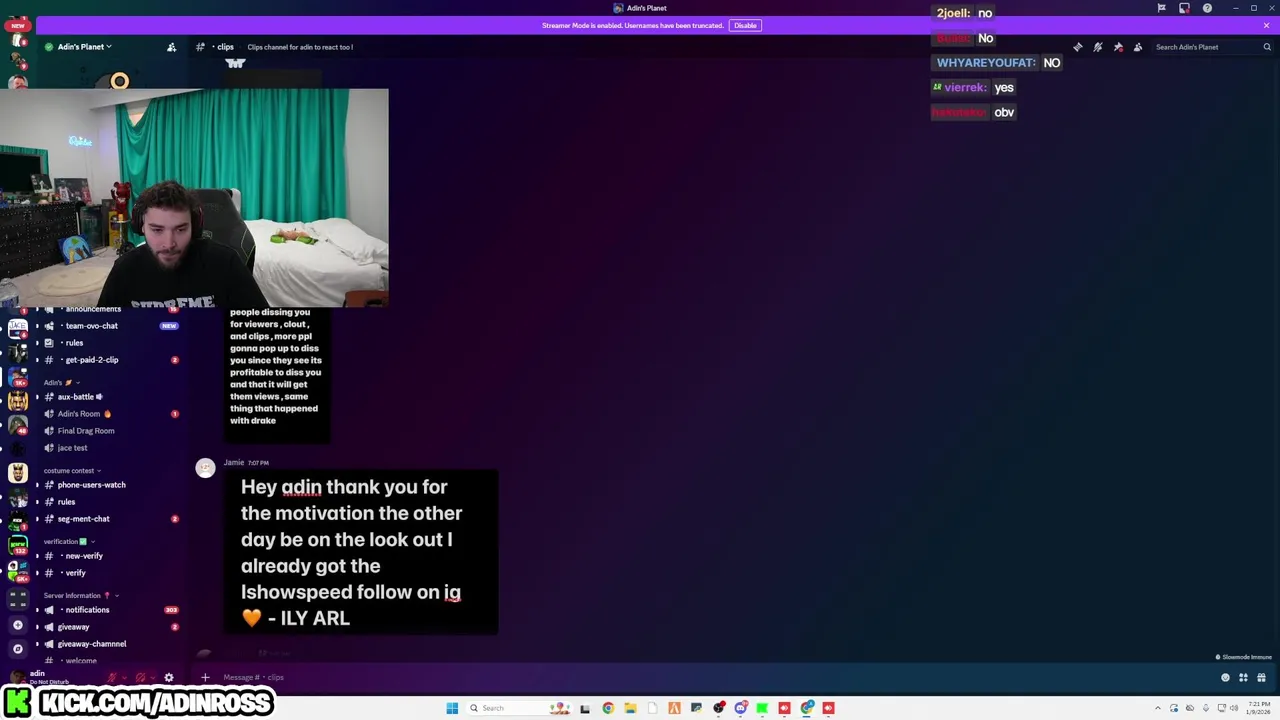This screenshot has height=720, width=1280.
Task: Expand the team-ovo-chat channel arrow
Action: 37,326
